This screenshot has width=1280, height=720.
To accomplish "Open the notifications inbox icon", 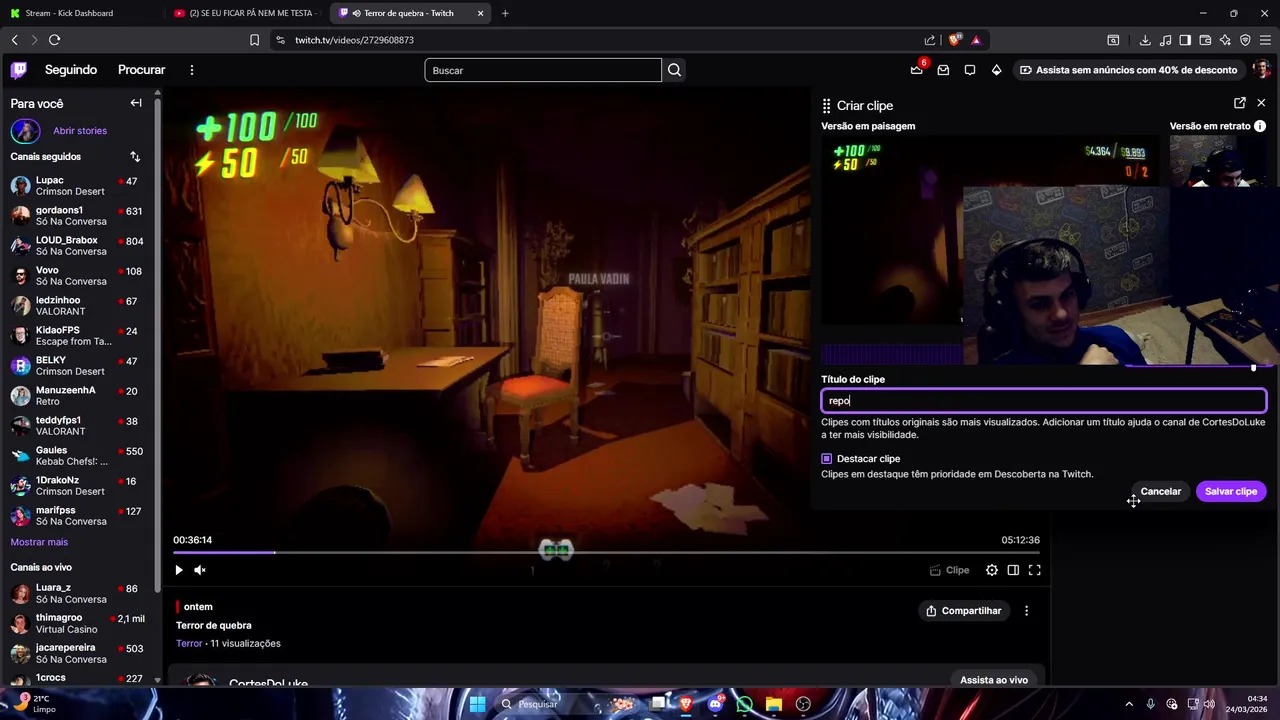I will pos(943,70).
